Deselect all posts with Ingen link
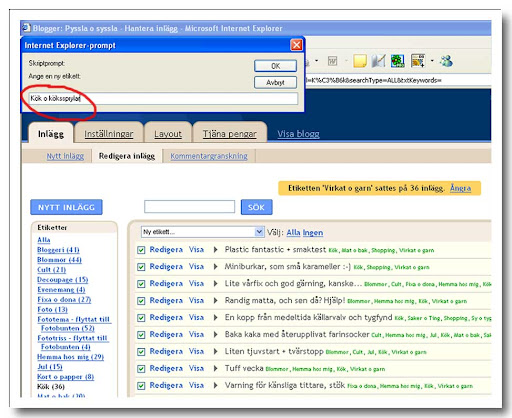The height and width of the screenshot is (418, 512). (x=313, y=232)
